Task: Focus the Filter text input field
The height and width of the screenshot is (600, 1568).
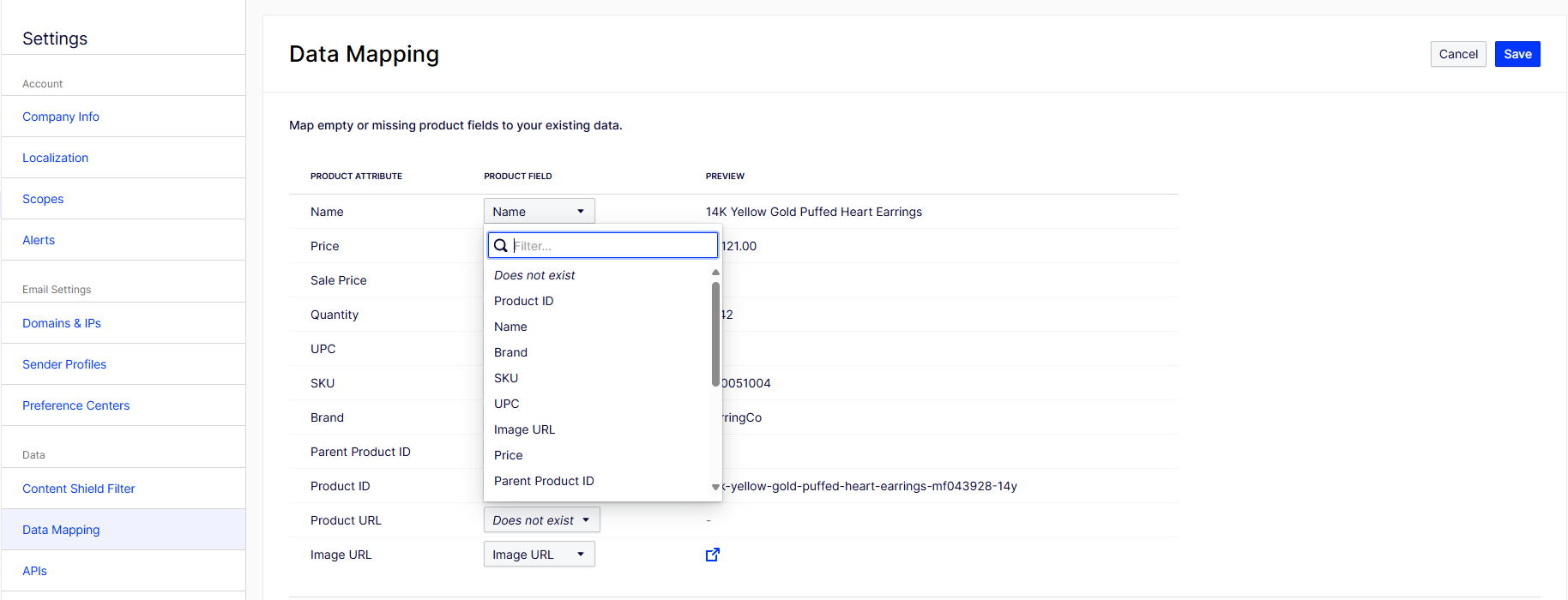Action: (613, 245)
